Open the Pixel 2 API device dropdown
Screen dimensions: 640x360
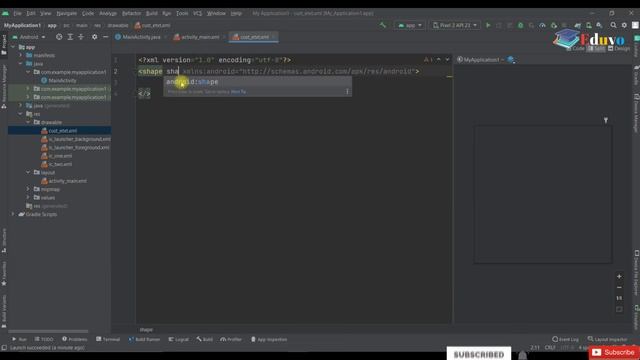454,25
